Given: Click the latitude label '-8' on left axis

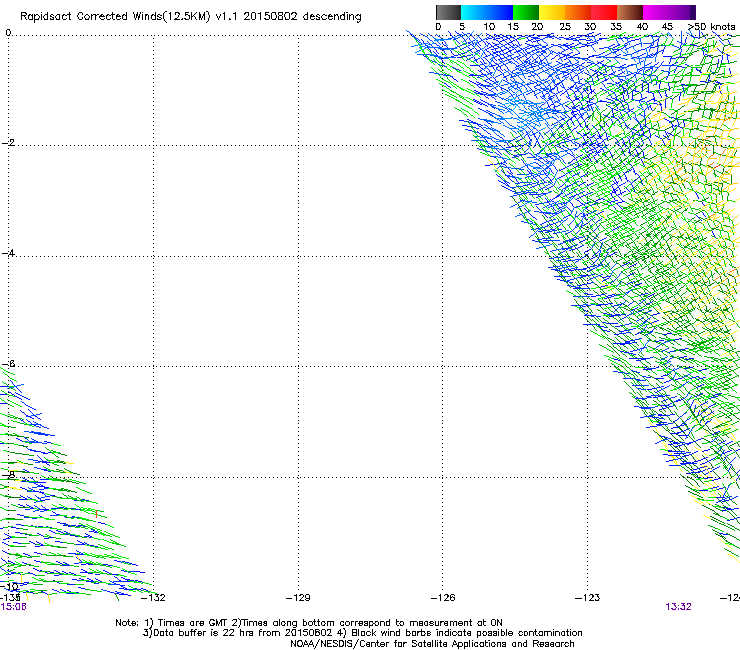Looking at the screenshot, I should coord(8,474).
